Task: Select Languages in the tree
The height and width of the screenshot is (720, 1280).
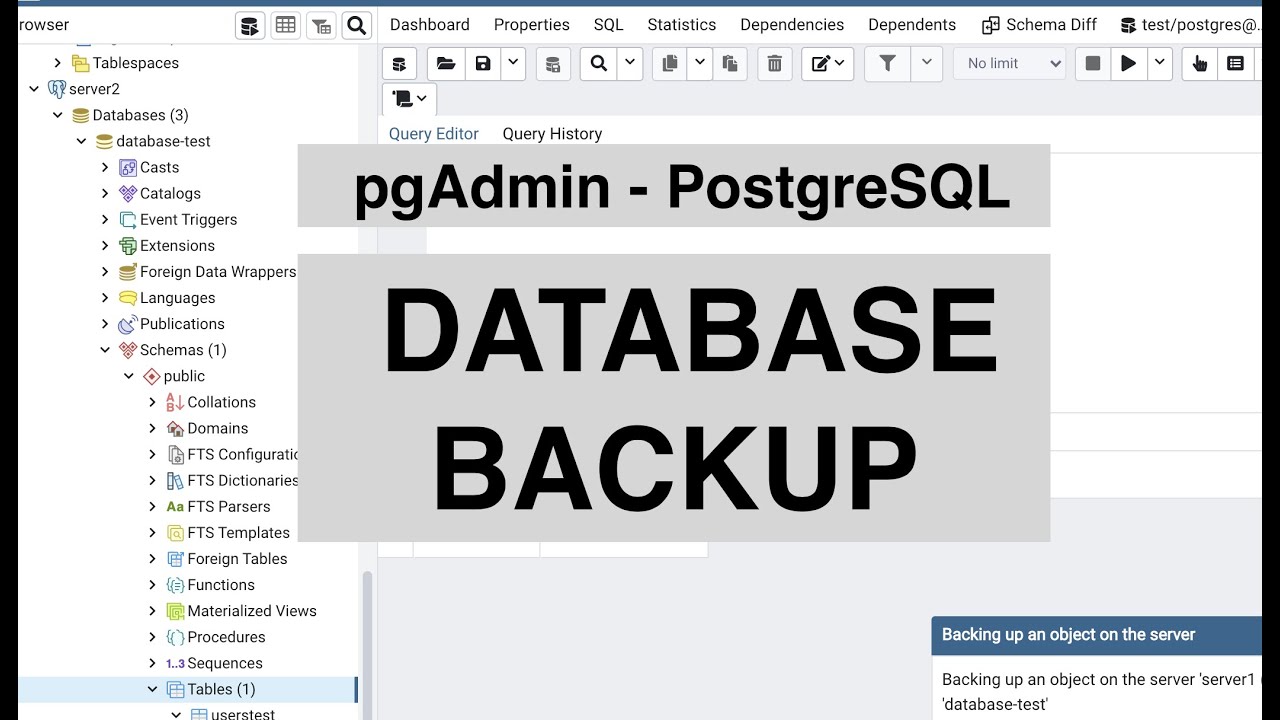Action: pos(177,297)
